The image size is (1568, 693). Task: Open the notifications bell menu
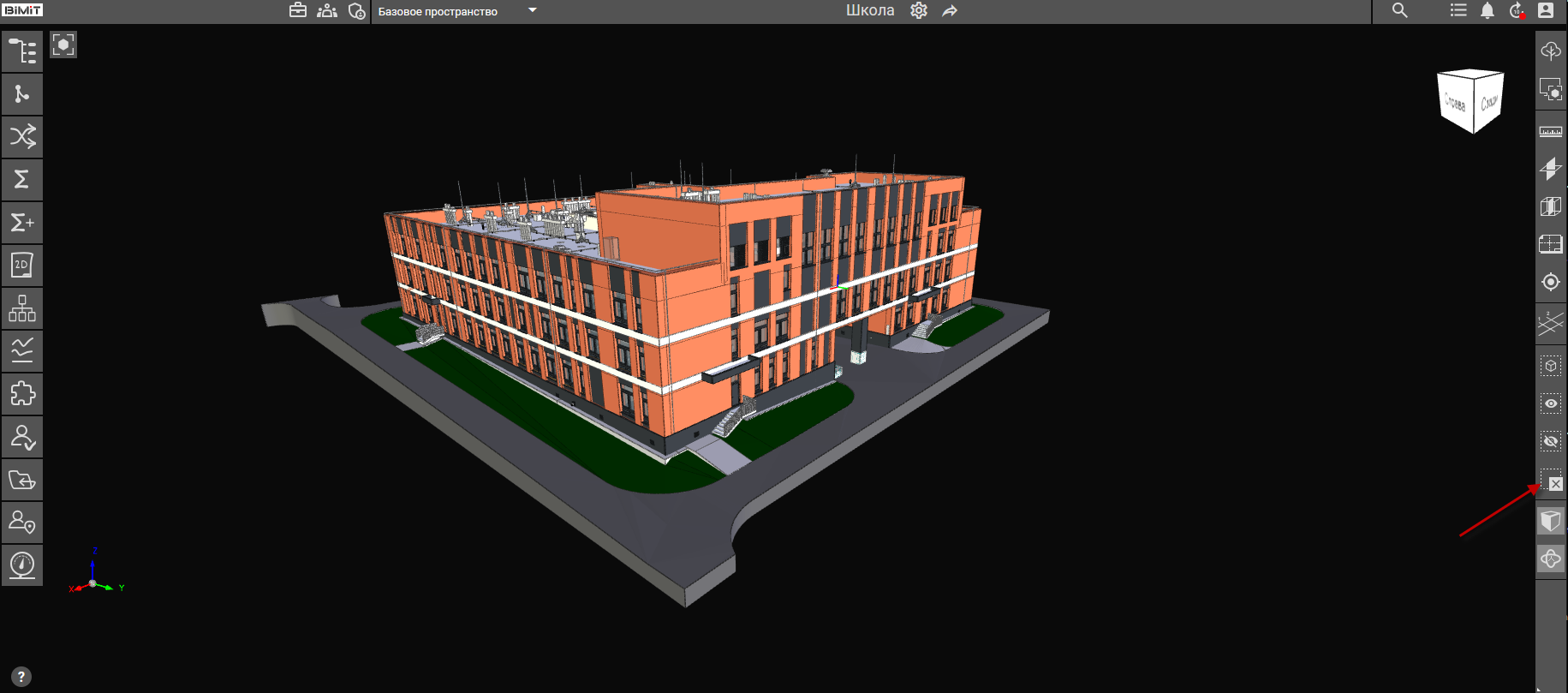tap(1488, 11)
